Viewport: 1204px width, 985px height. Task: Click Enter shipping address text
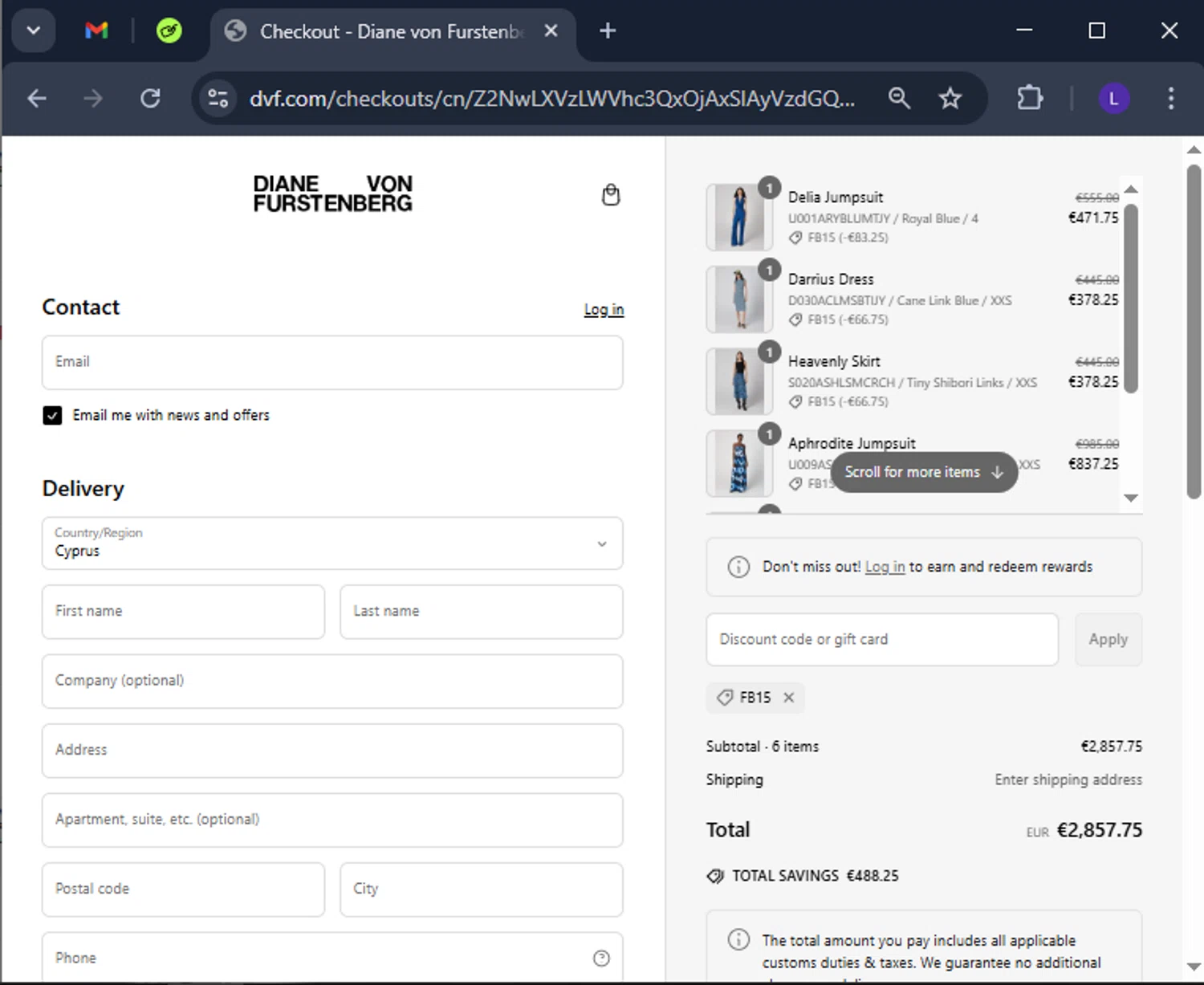(1068, 779)
